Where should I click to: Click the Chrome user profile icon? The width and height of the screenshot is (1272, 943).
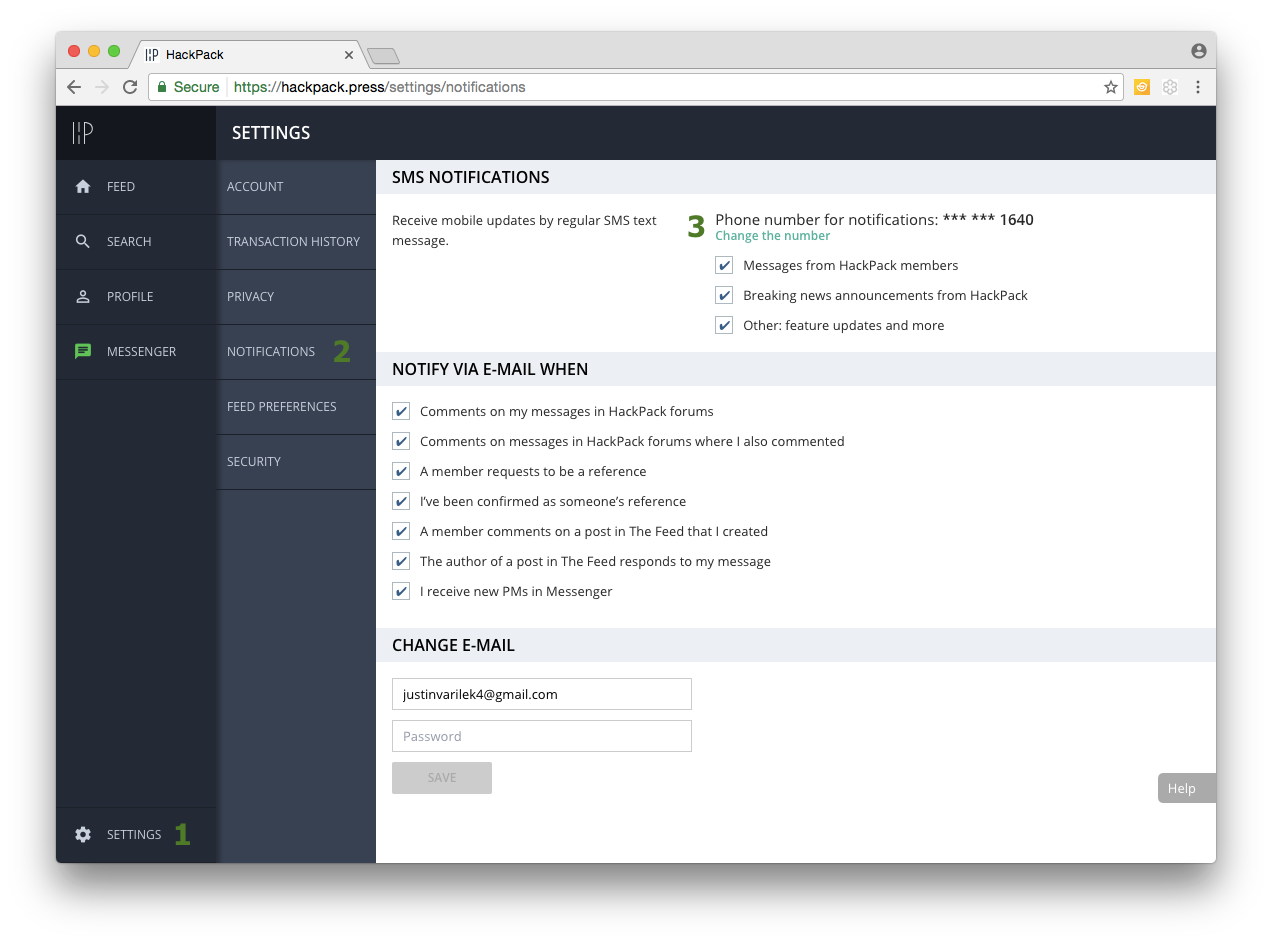tap(1198, 51)
